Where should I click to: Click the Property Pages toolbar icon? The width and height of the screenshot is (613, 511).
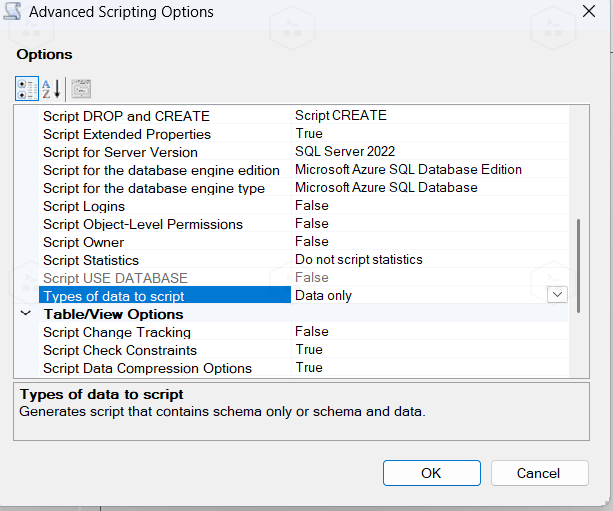point(81,88)
